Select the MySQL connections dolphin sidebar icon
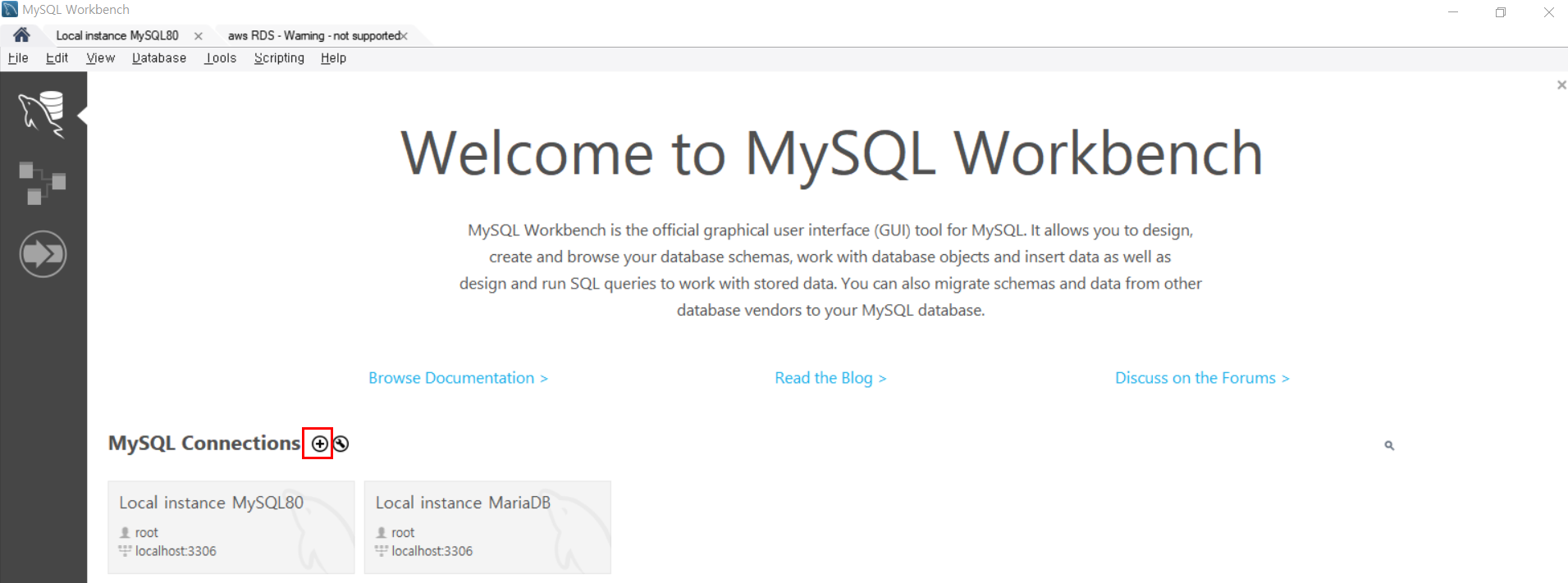Viewport: 1568px width, 583px height. click(x=43, y=114)
